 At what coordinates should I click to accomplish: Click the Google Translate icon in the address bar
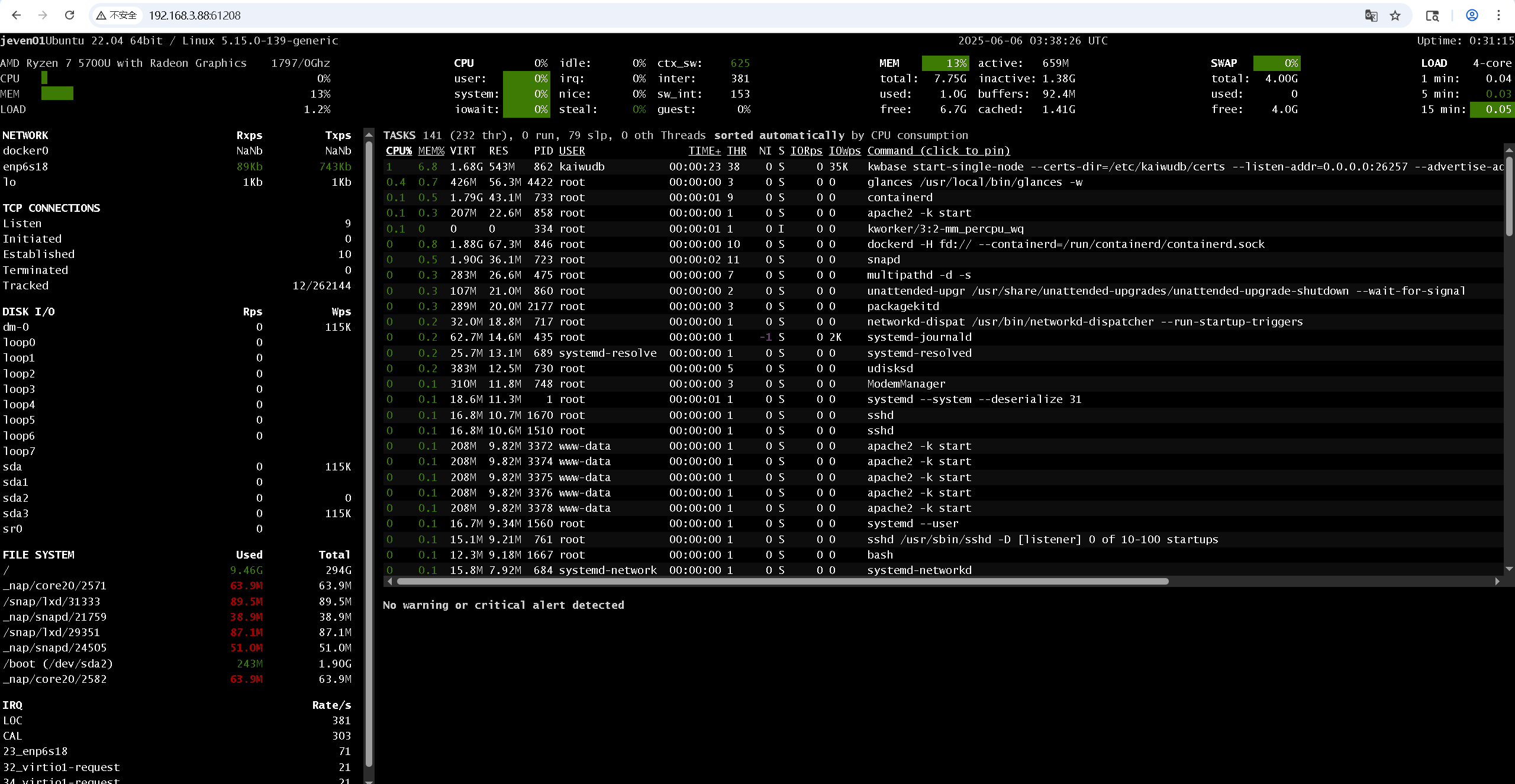[x=1371, y=15]
